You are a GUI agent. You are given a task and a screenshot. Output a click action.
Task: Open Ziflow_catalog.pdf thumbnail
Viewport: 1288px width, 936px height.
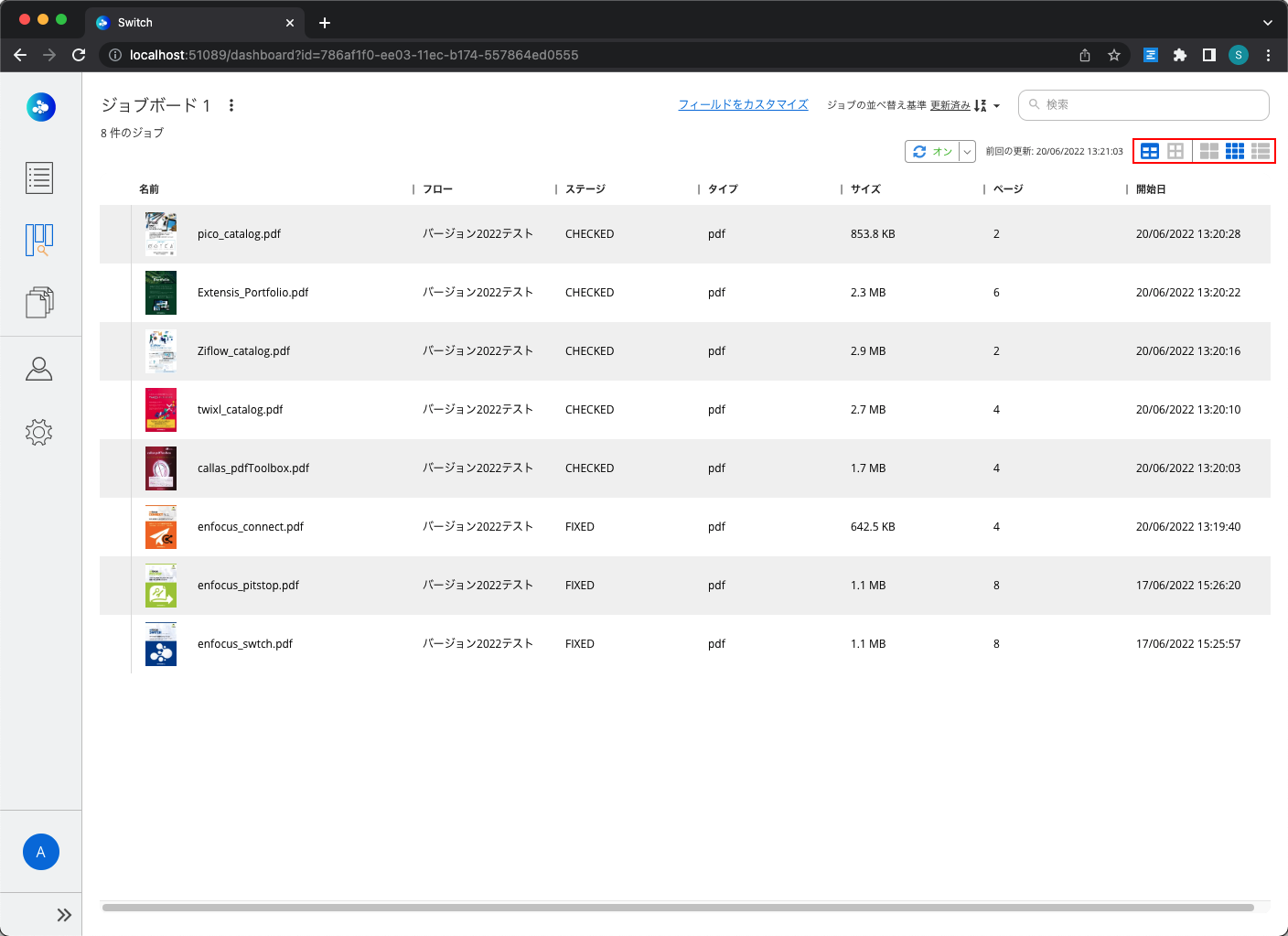161,351
